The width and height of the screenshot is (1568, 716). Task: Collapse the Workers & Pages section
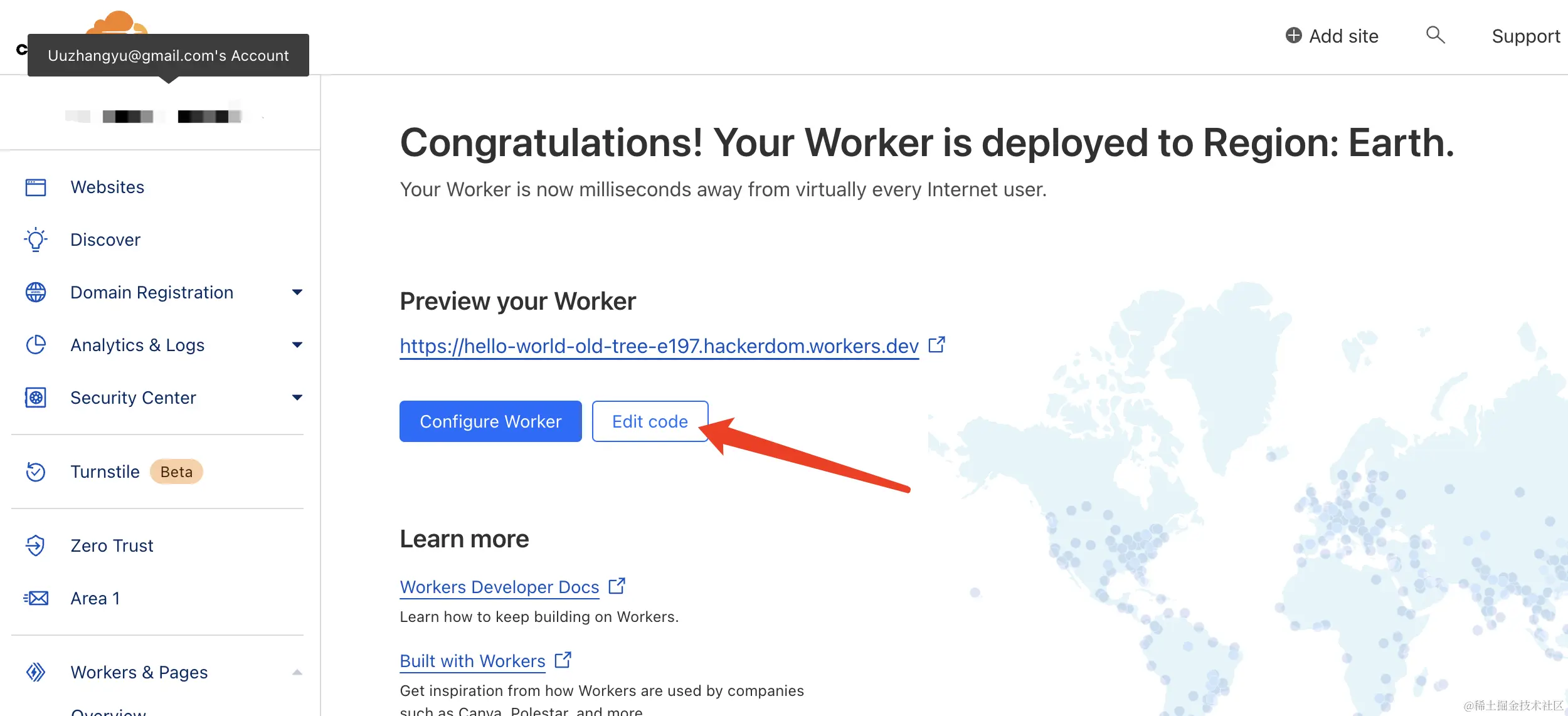coord(297,672)
